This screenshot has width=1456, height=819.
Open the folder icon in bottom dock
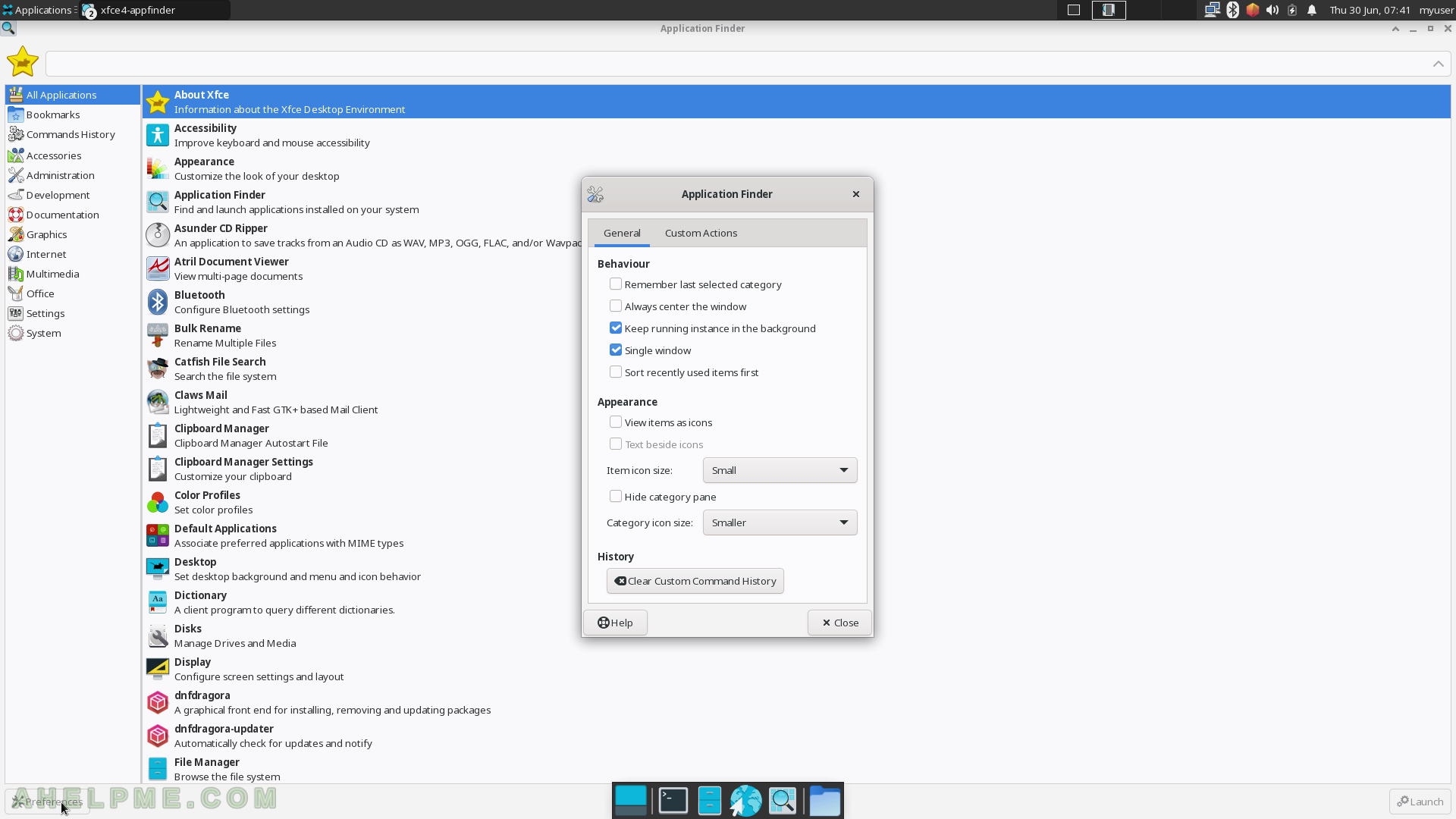[824, 801]
